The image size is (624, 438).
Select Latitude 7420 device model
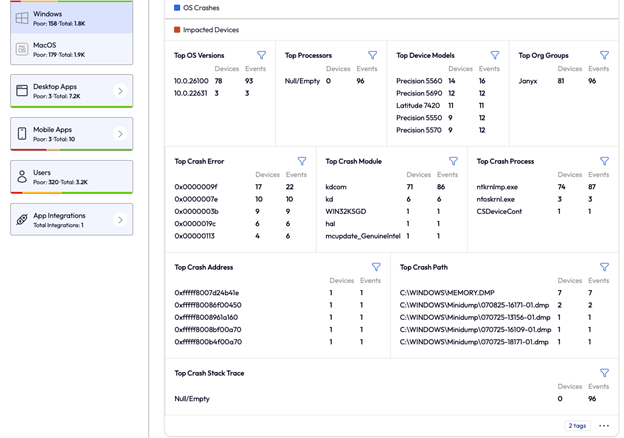tap(418, 105)
